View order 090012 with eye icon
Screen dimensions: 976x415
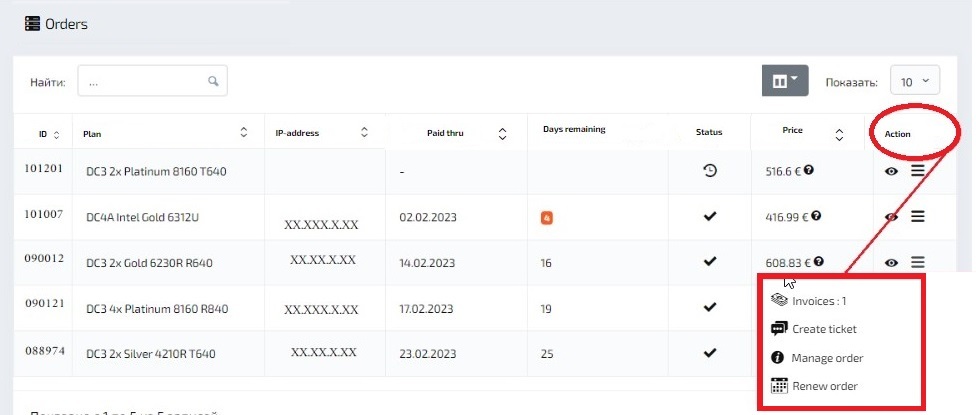(891, 262)
